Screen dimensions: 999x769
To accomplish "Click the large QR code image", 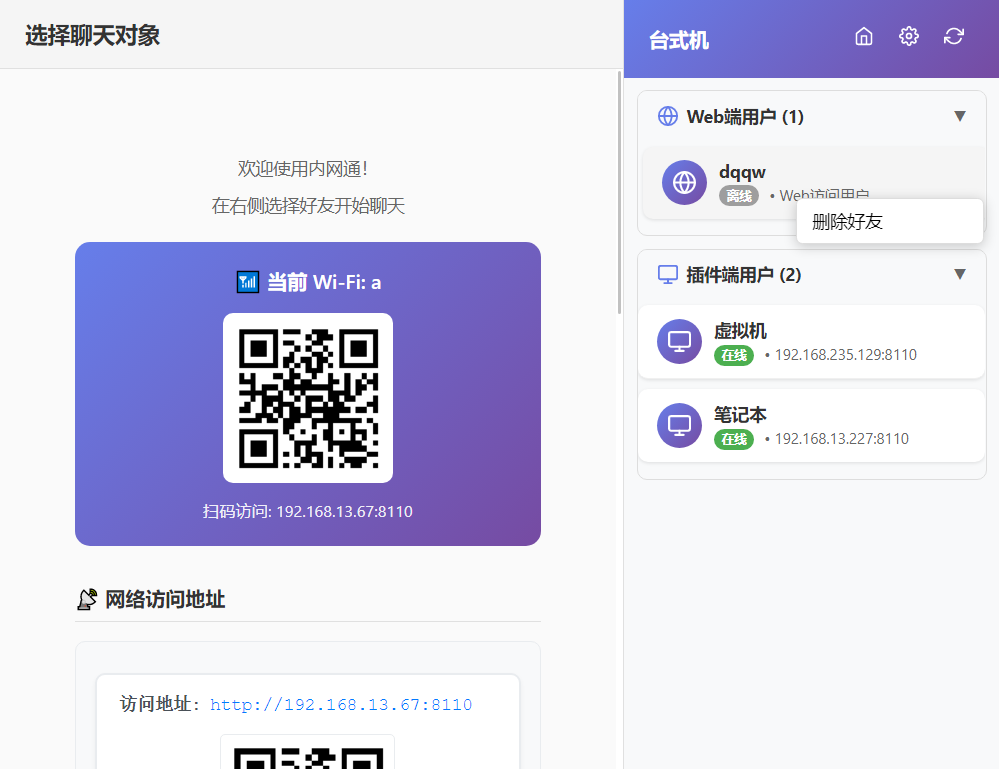I will tap(308, 398).
